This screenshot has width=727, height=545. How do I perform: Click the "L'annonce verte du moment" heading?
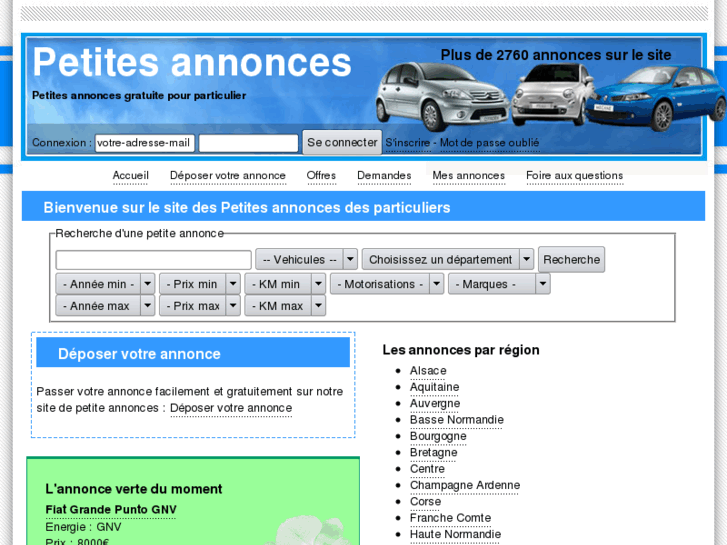tap(134, 489)
